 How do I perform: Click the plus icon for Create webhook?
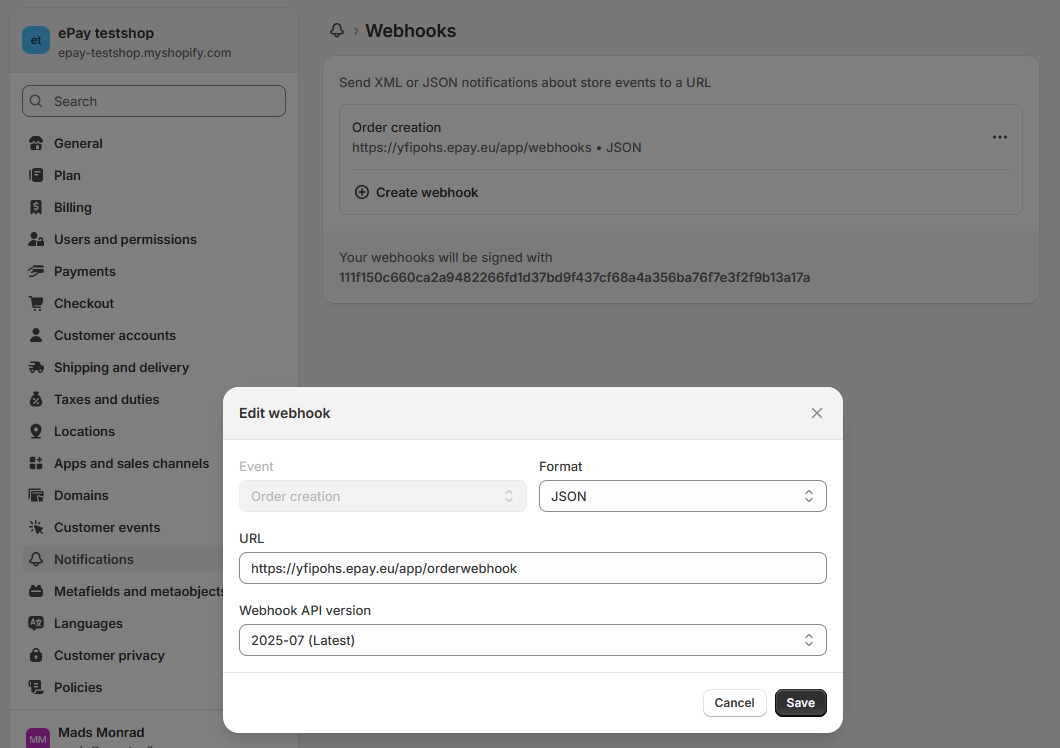point(362,192)
